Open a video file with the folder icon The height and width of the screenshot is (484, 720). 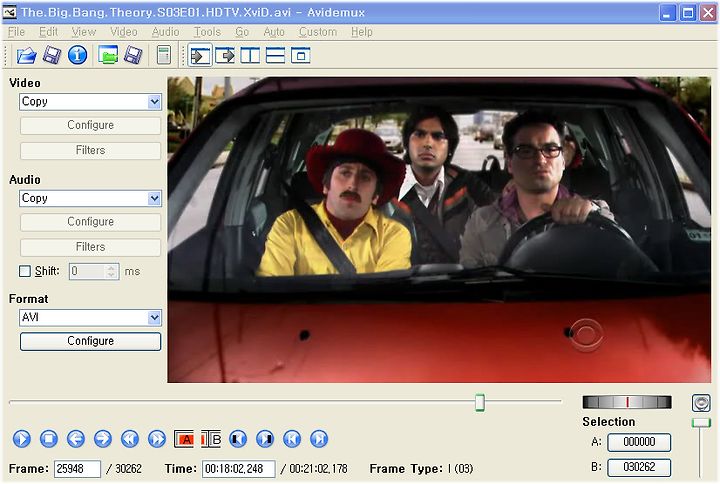pos(26,56)
